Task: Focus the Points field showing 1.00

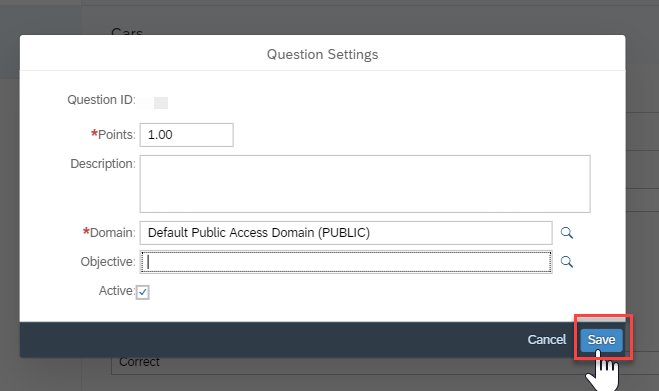Action: tap(187, 135)
